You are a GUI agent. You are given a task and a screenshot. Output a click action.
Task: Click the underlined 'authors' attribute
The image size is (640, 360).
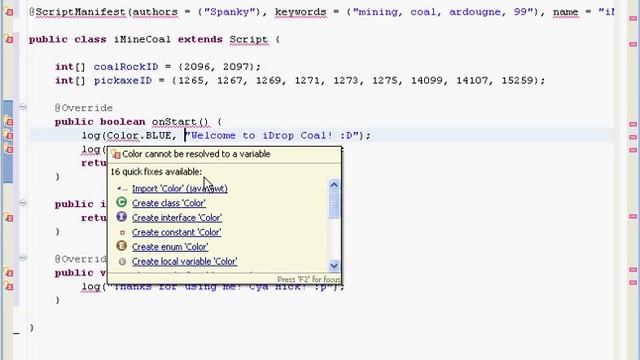[x=155, y=12]
